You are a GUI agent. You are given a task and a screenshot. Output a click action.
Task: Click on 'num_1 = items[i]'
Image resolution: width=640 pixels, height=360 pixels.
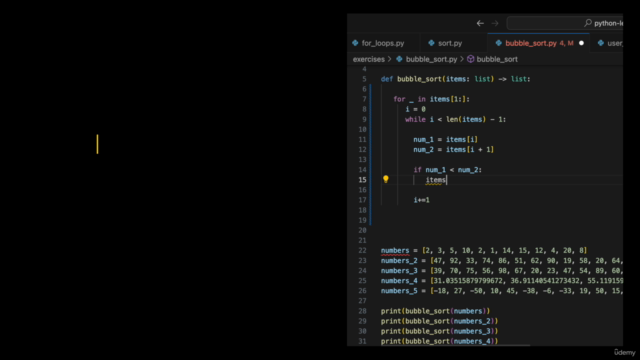point(445,140)
